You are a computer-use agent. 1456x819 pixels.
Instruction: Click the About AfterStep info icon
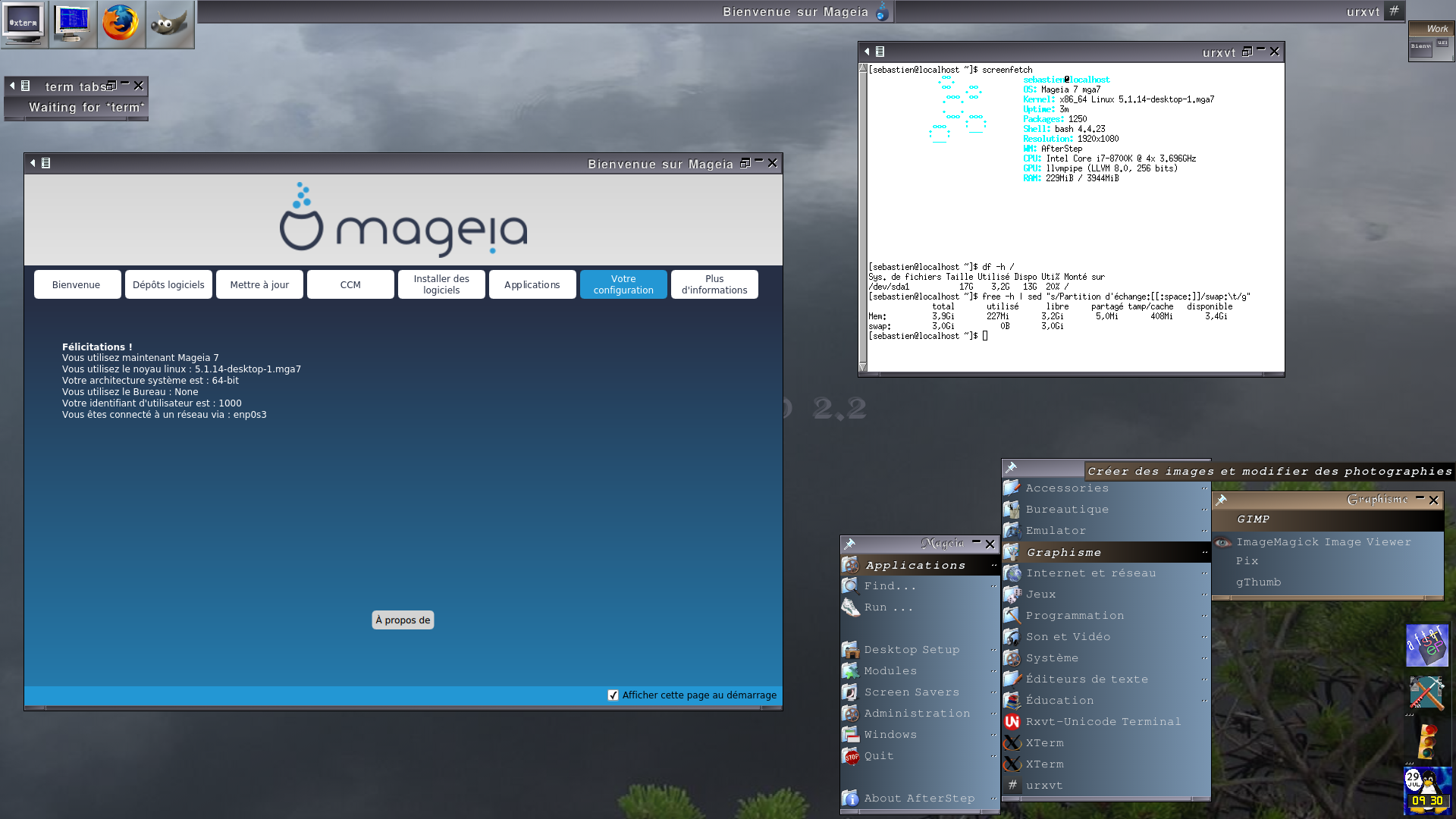[851, 799]
